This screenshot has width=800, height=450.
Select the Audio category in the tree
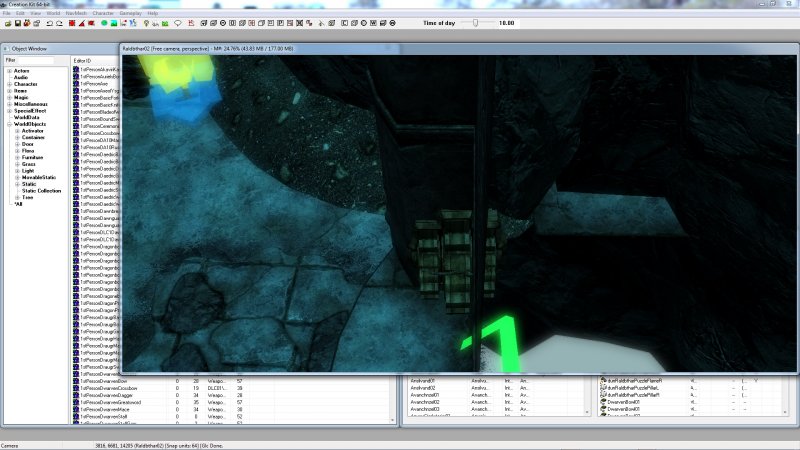point(21,78)
